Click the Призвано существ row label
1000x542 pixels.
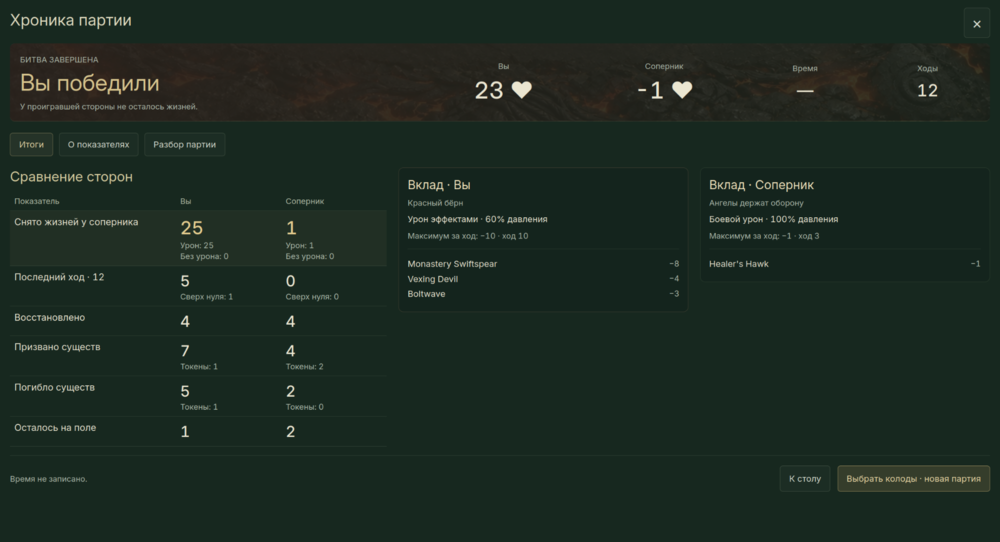click(57, 347)
